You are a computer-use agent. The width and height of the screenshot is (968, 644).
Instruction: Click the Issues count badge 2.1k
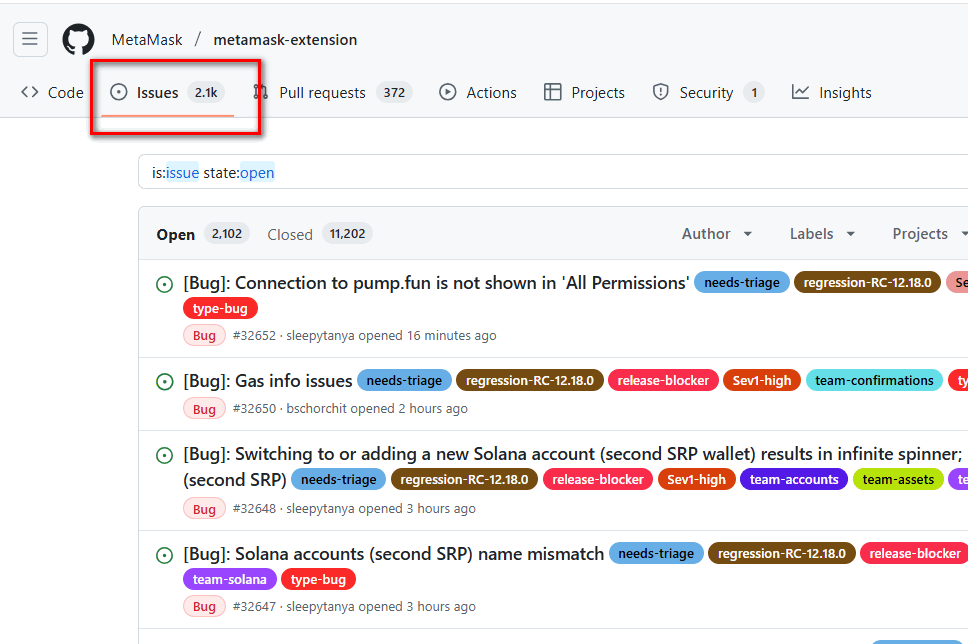206,93
